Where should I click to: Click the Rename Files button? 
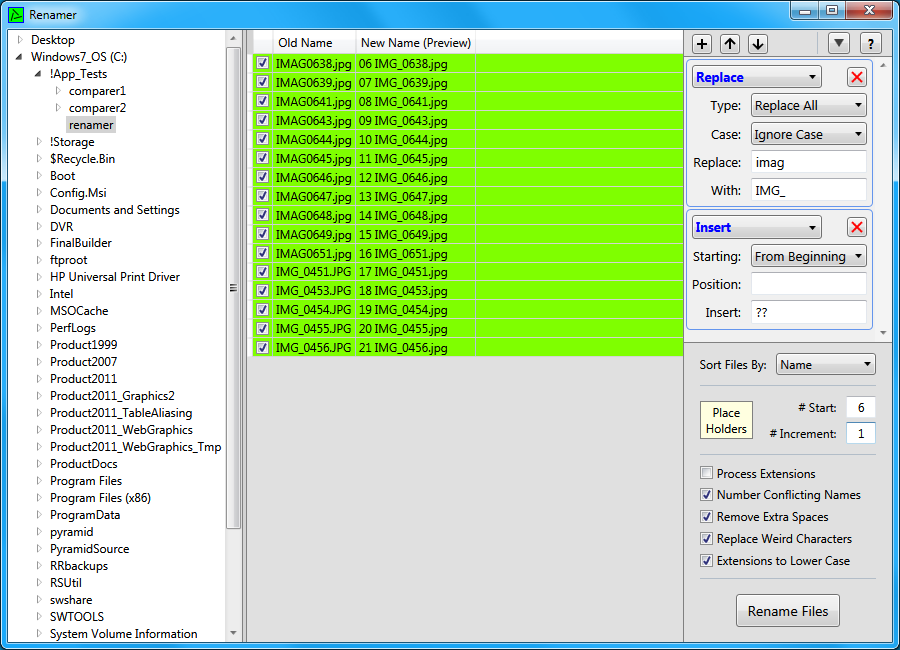789,610
